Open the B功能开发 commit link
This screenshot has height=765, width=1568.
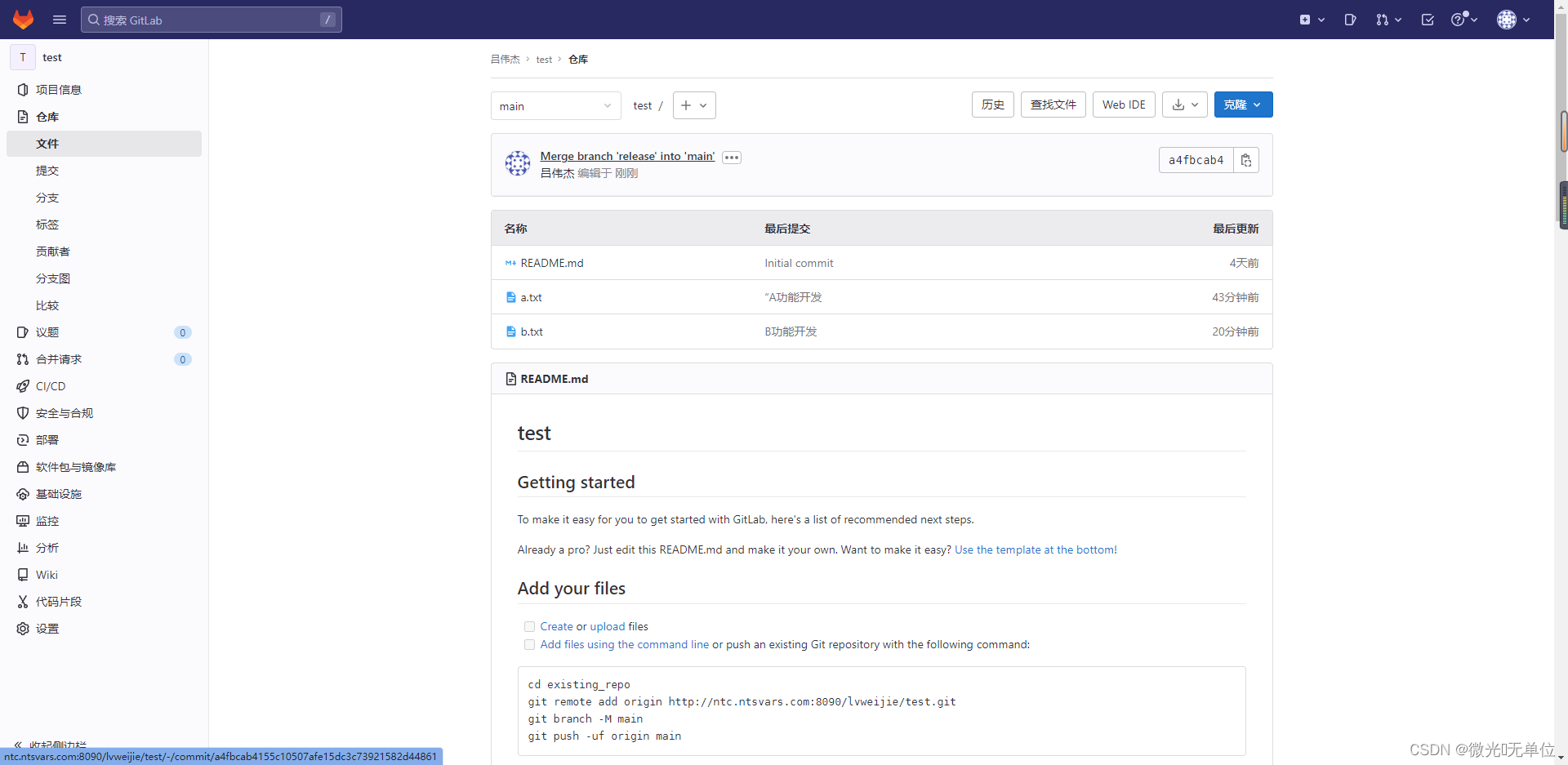(791, 331)
